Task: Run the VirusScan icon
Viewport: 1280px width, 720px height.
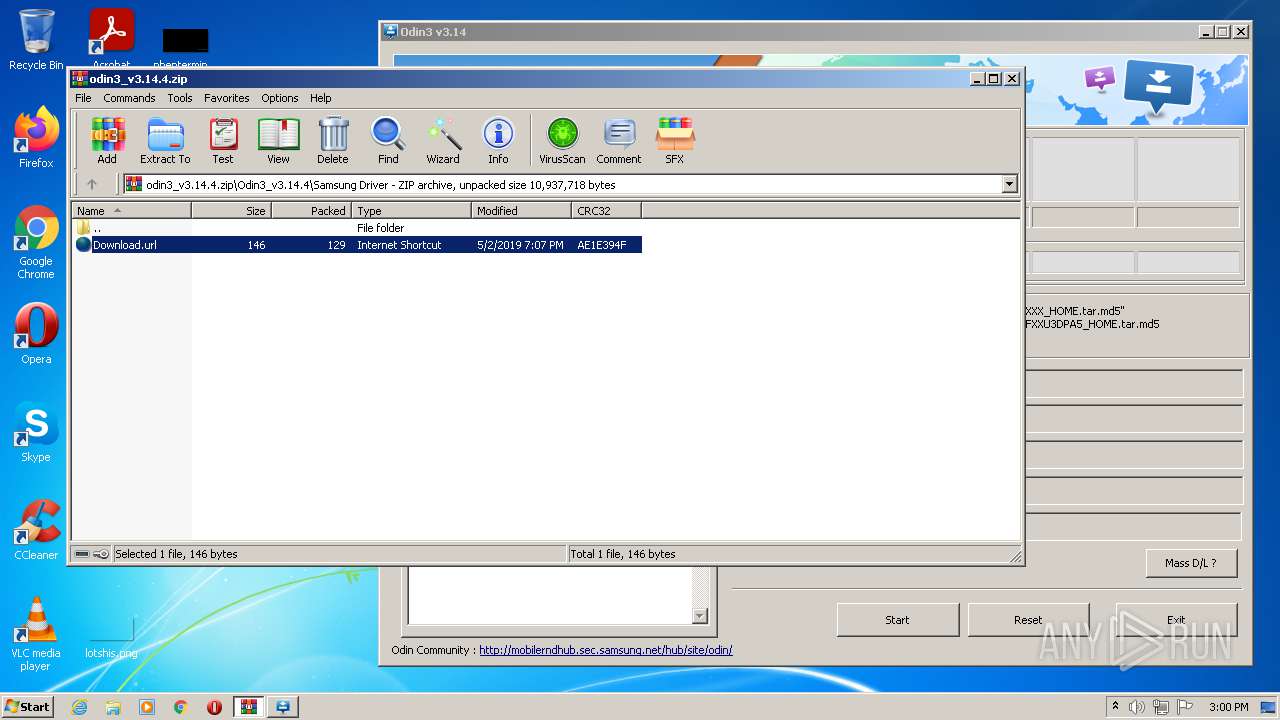Action: tap(562, 141)
